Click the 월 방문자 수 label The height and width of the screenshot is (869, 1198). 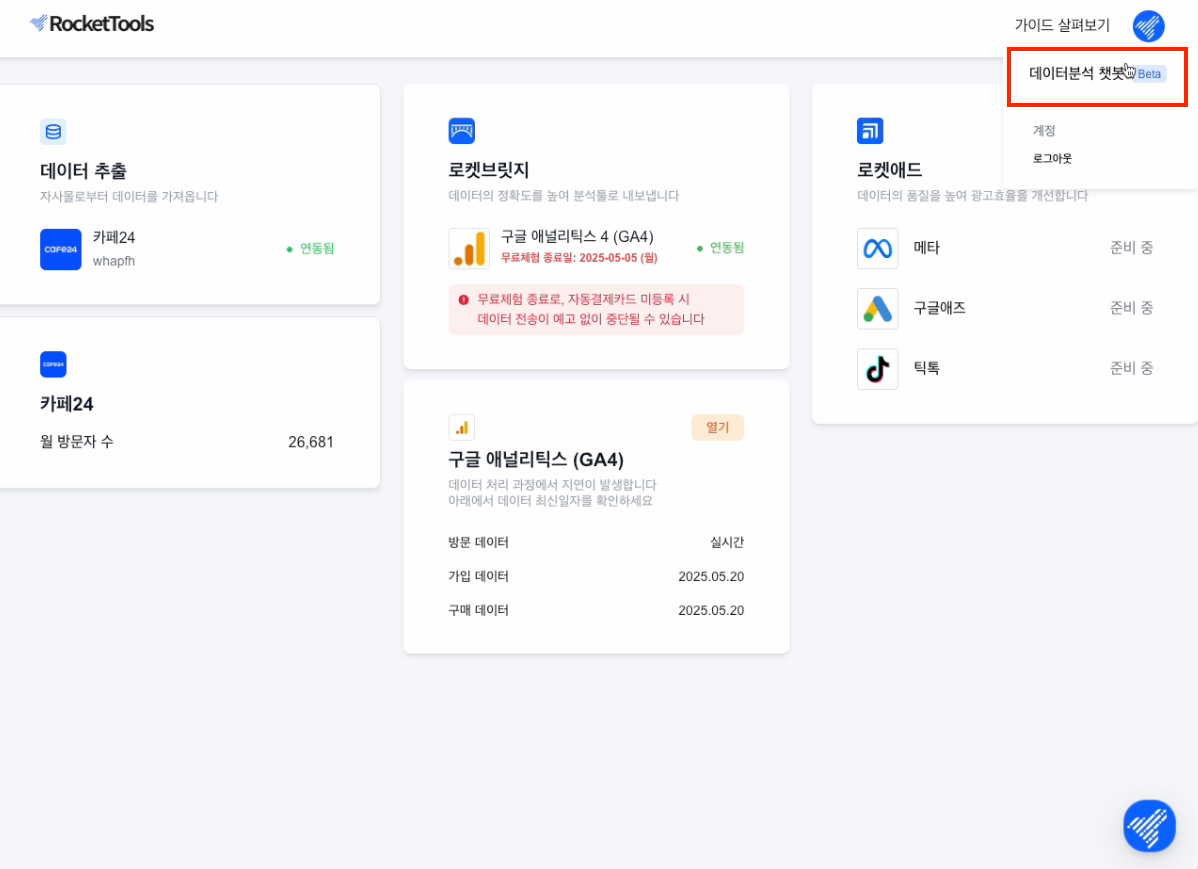click(x=76, y=442)
